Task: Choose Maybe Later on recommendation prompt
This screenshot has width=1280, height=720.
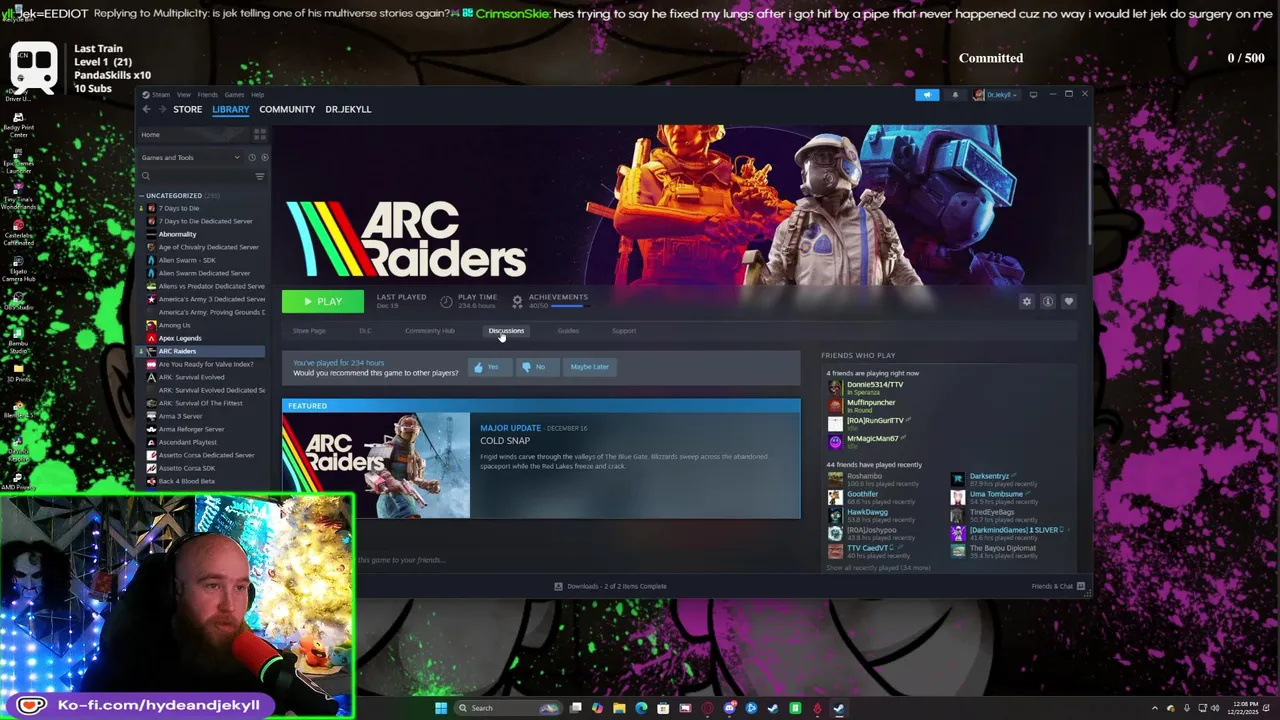Action: pyautogui.click(x=589, y=367)
